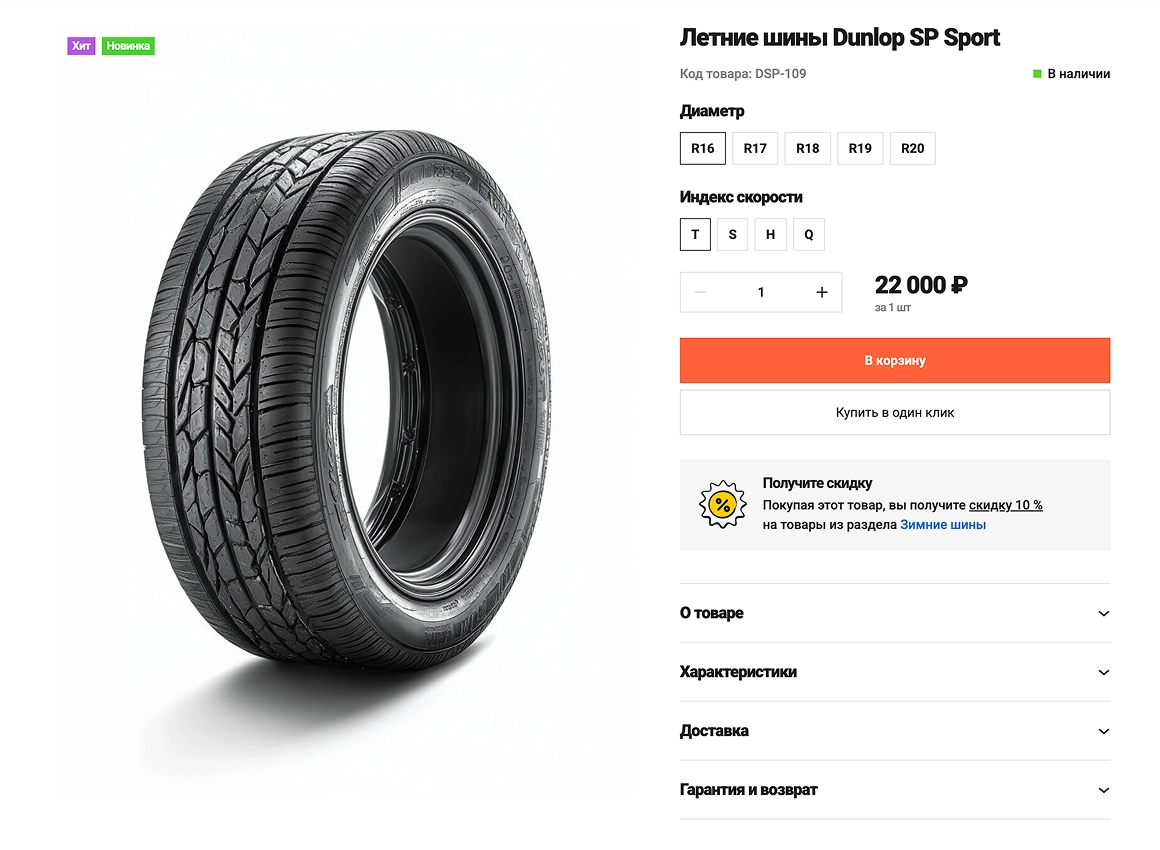
Task: Click the purple Хит badge
Action: (x=81, y=46)
